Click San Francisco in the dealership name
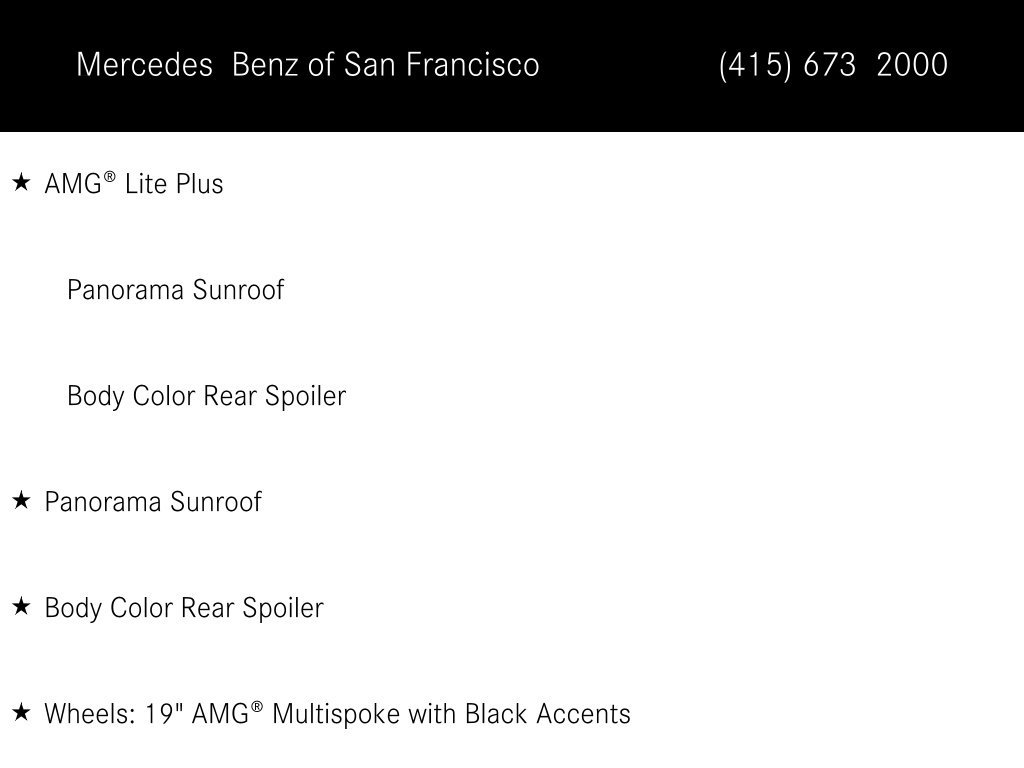 [441, 65]
